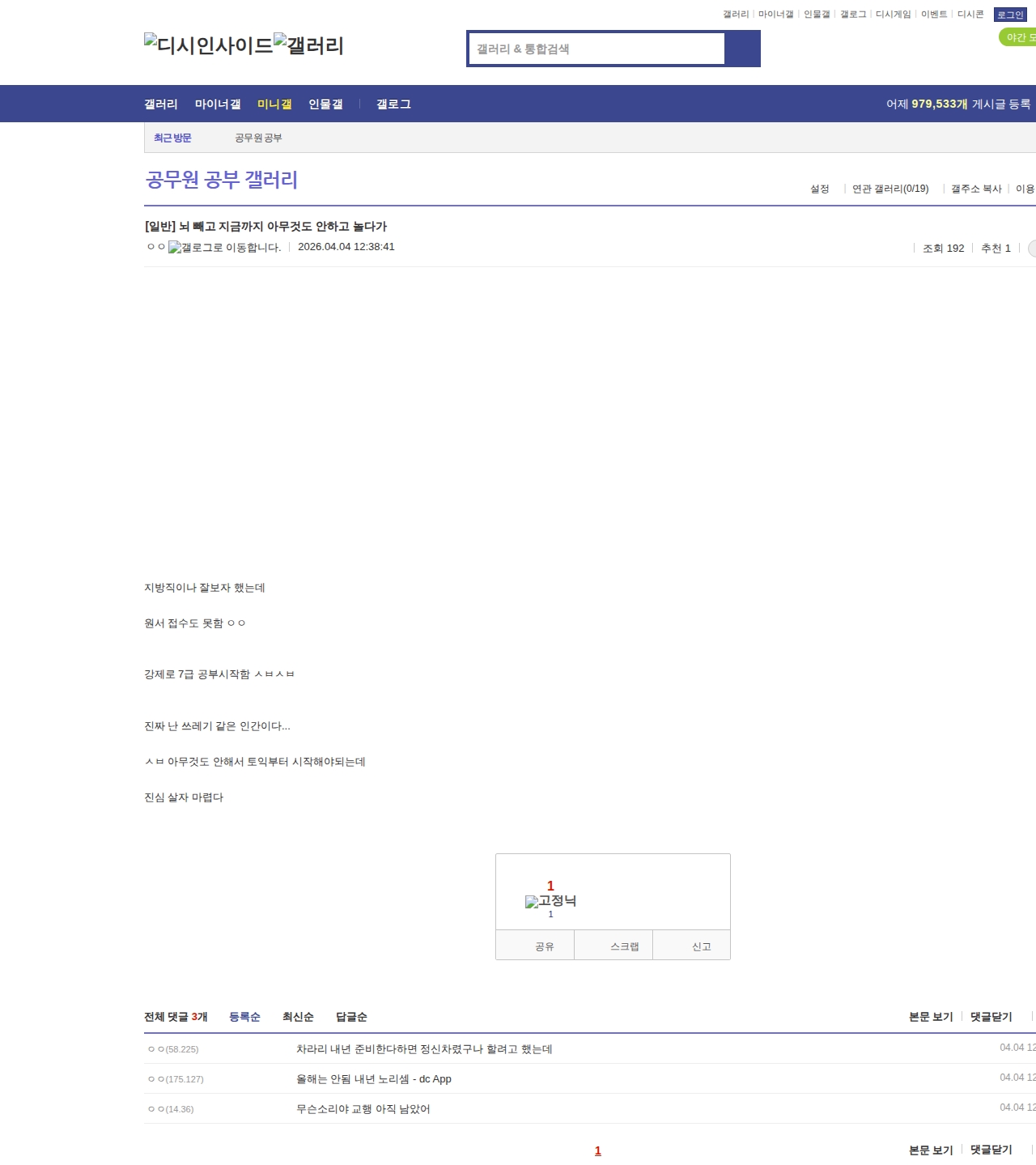
Task: Click the post date 2026.04.04 12:38:41
Action: [346, 247]
